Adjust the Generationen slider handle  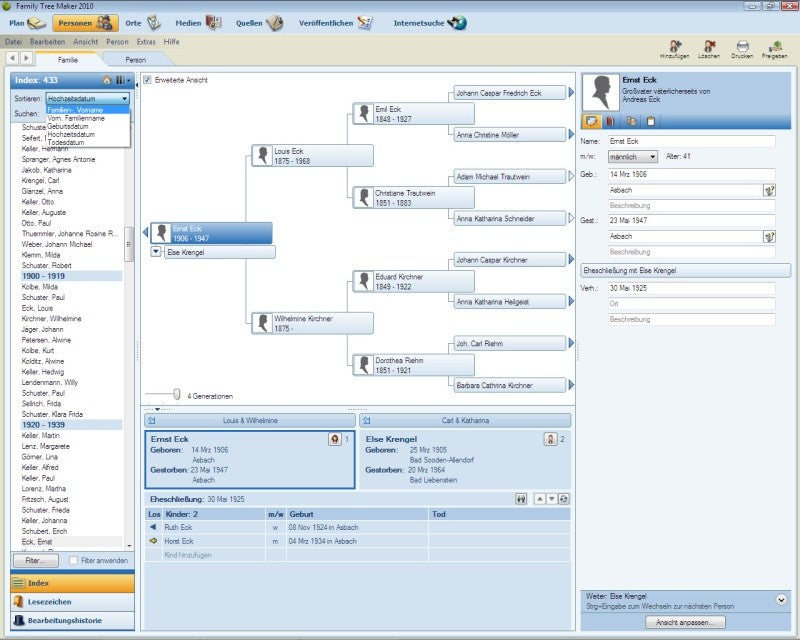(177, 394)
